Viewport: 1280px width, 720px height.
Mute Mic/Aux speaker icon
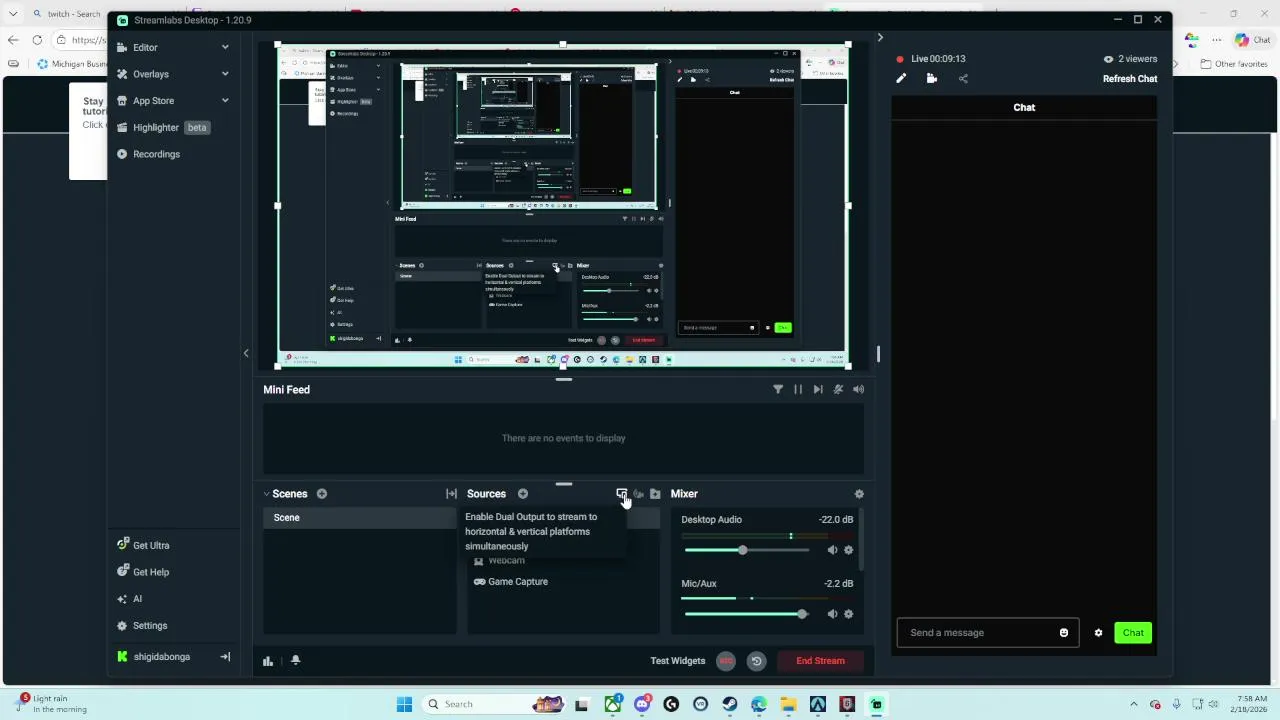(832, 614)
